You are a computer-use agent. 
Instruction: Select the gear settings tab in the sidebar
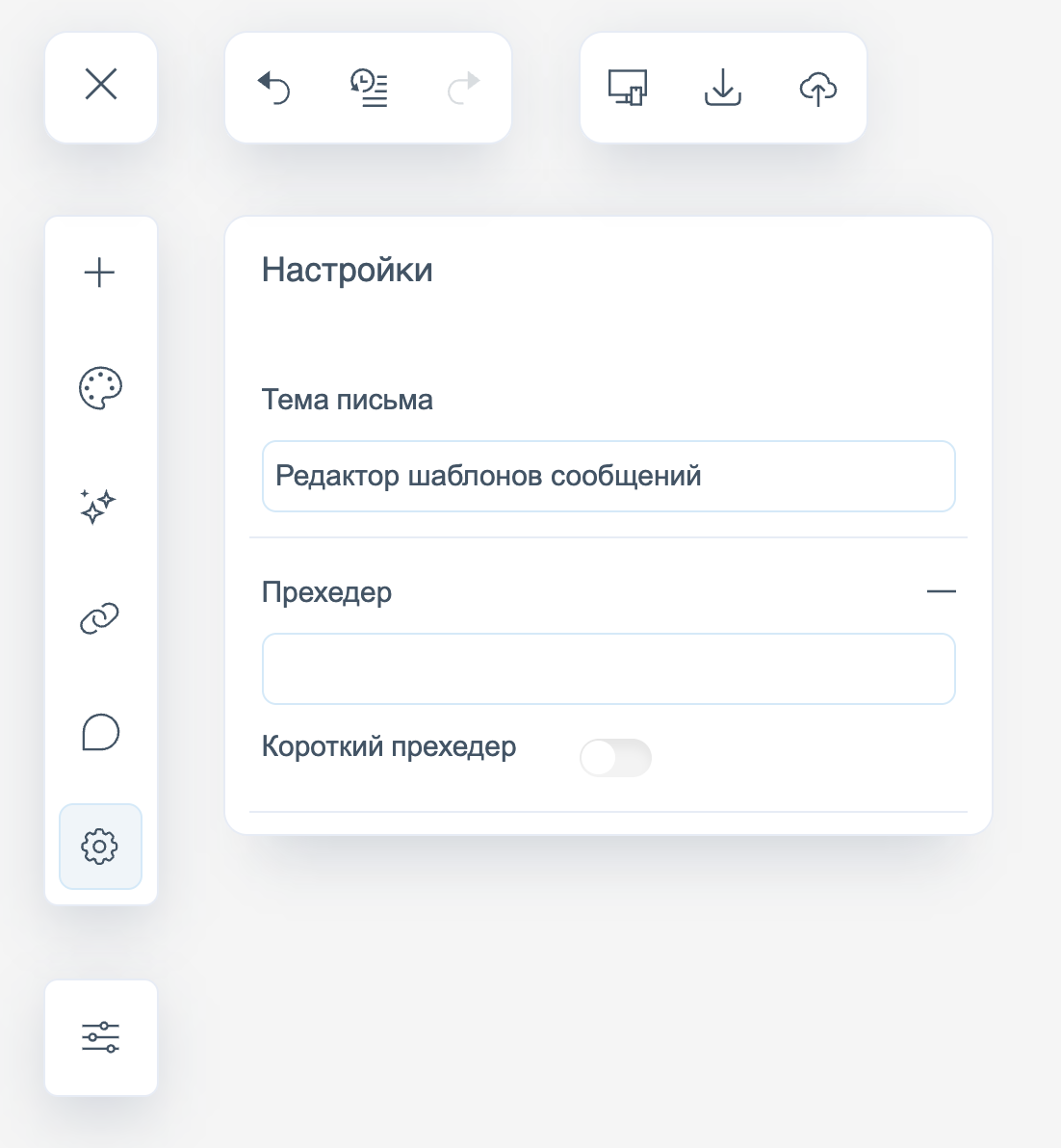click(x=100, y=847)
